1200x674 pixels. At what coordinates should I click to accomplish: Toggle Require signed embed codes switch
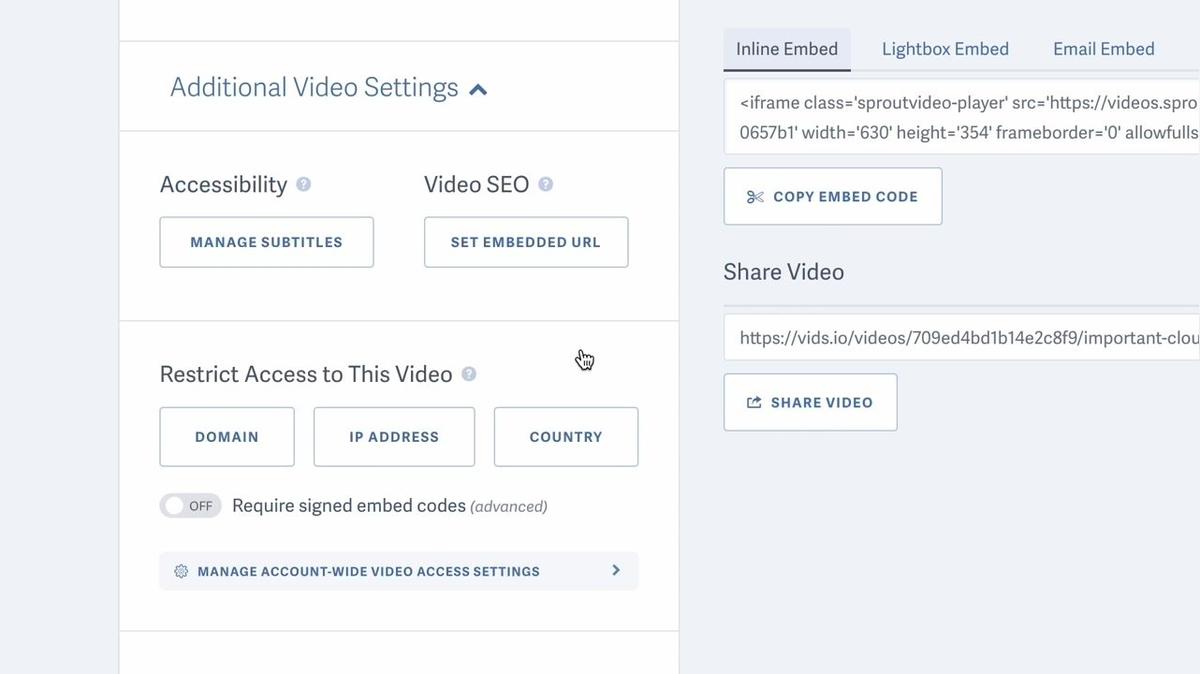tap(190, 506)
